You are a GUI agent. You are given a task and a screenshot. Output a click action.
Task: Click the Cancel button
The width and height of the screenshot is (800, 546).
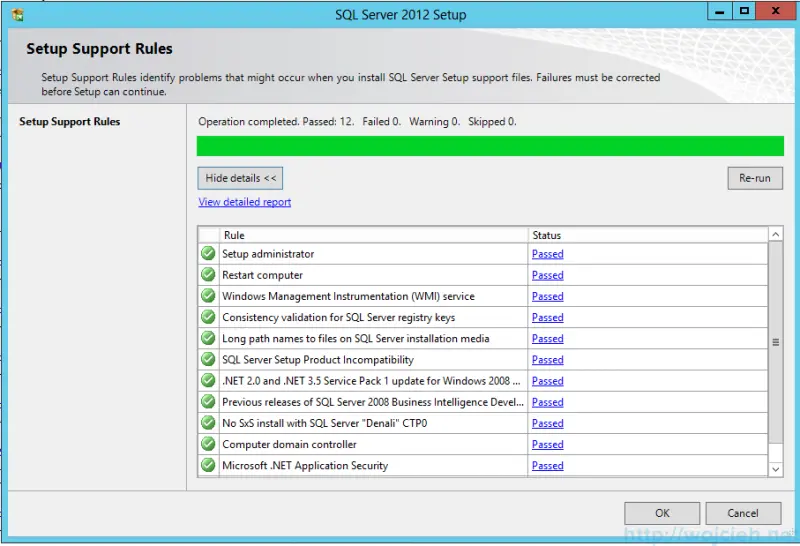[743, 513]
